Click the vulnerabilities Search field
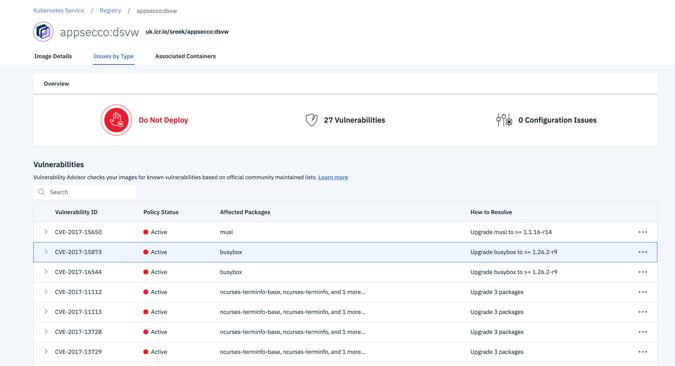 [x=84, y=192]
